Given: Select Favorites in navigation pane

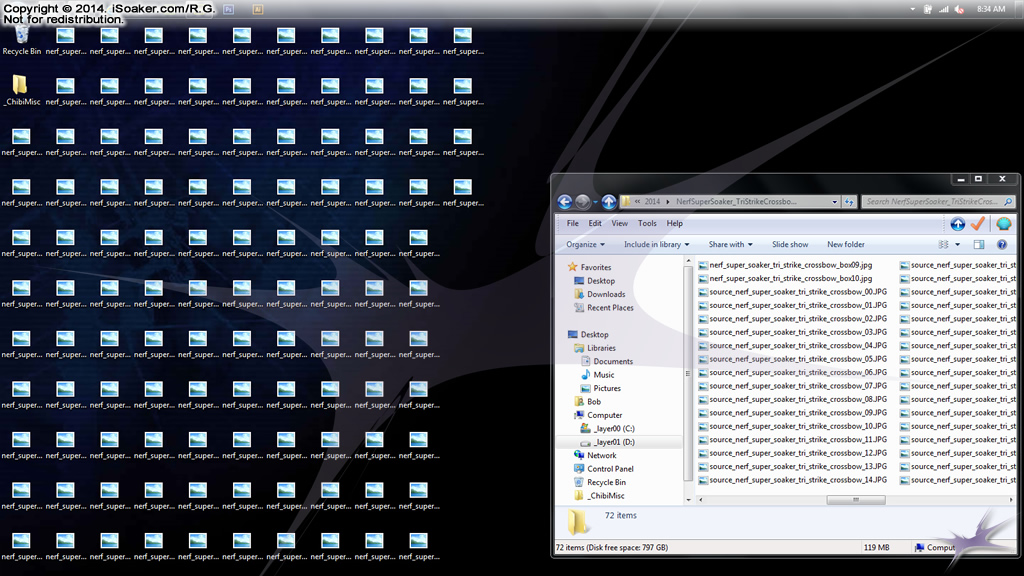Looking at the screenshot, I should pos(590,267).
